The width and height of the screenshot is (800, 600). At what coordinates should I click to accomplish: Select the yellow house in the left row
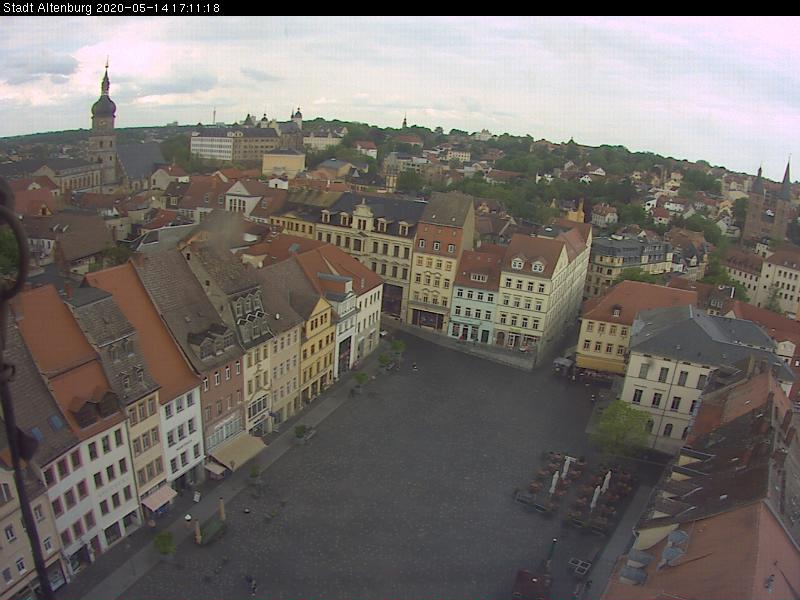(x=318, y=350)
